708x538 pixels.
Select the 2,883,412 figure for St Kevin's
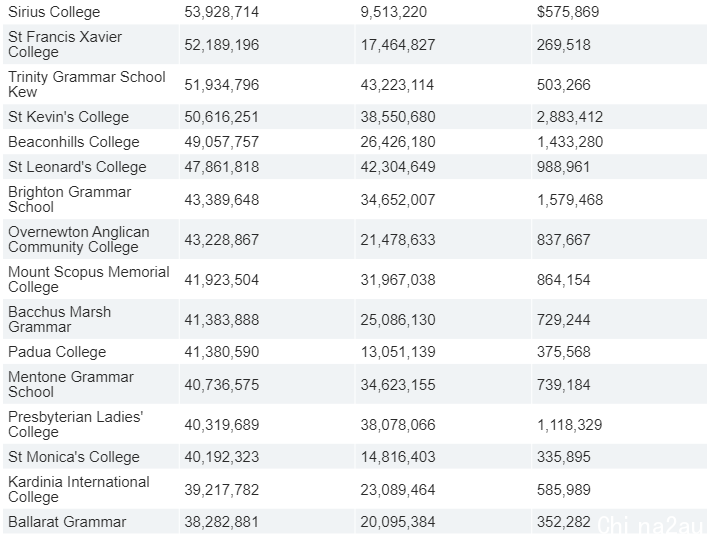click(x=570, y=117)
